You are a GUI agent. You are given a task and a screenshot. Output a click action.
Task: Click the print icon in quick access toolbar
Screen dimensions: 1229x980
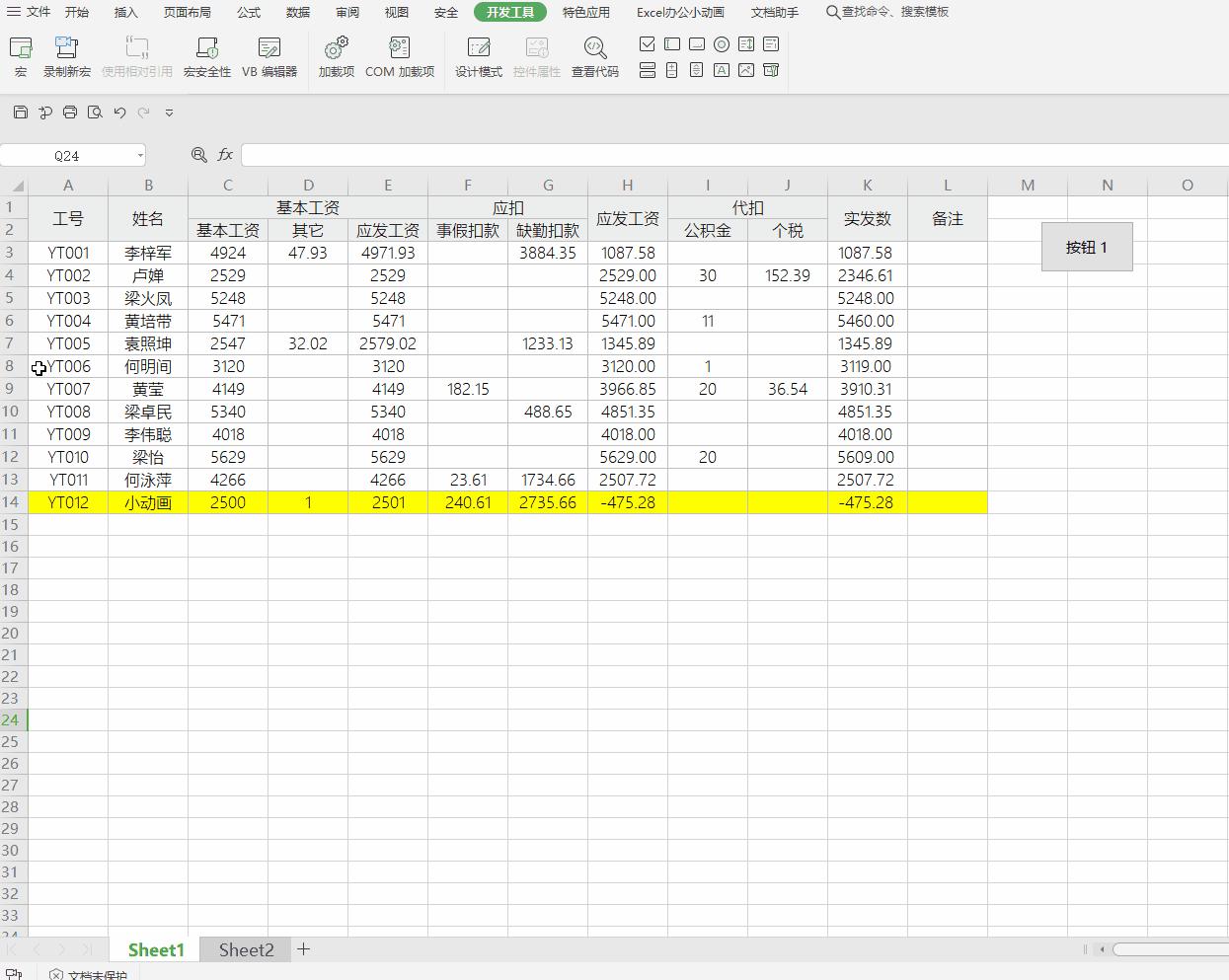click(70, 113)
